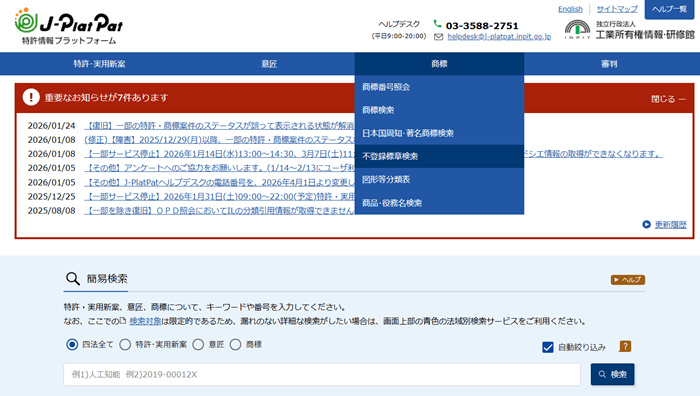Open the 更新履歴 link
Viewport: 700px width, 396px height.
pos(671,225)
